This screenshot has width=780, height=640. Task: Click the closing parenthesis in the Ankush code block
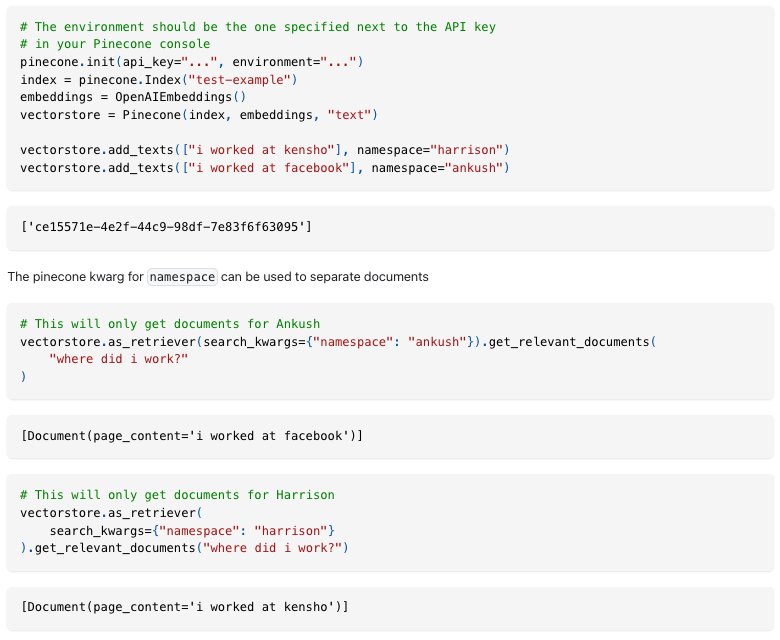click(x=23, y=376)
